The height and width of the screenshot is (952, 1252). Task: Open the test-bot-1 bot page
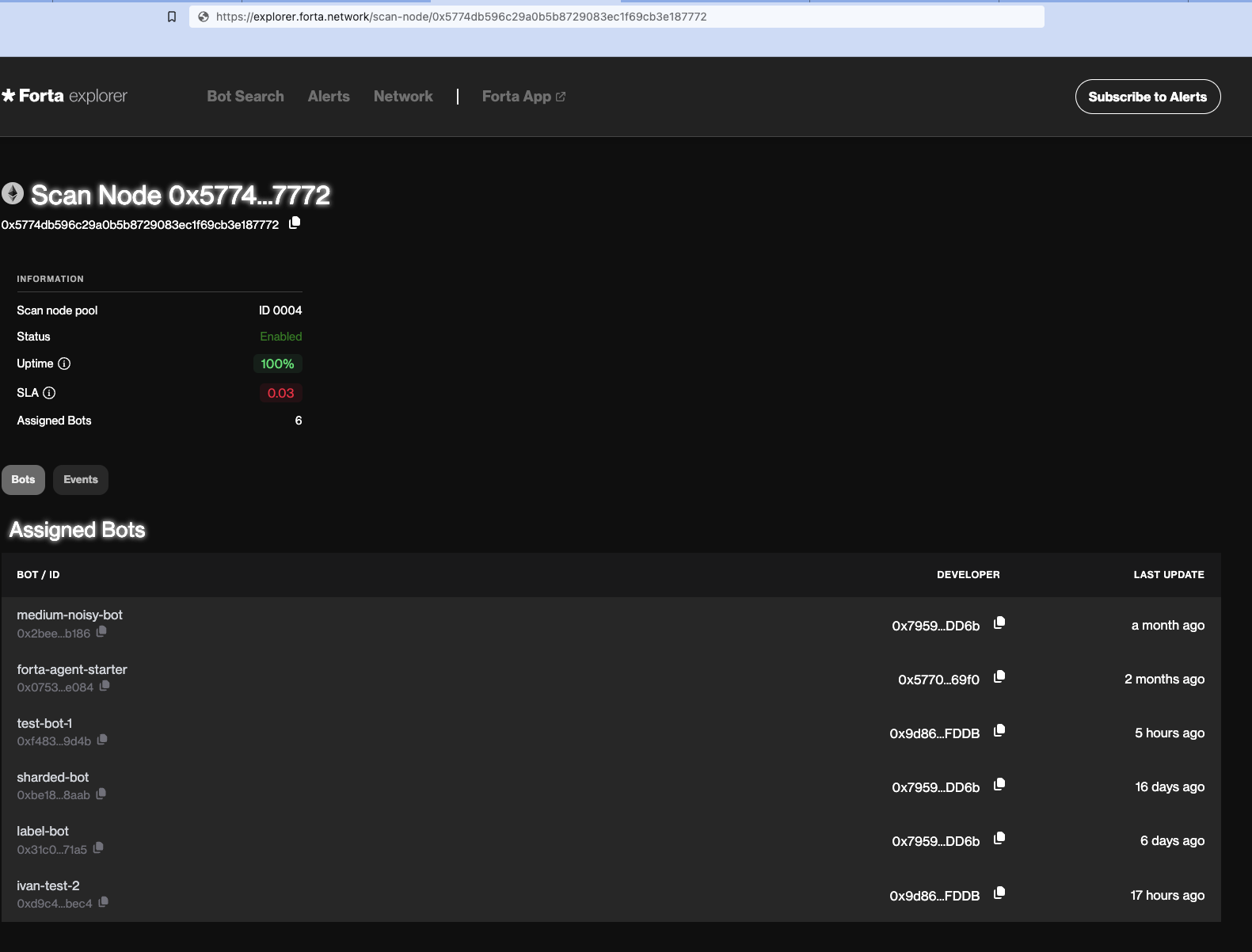click(x=44, y=723)
